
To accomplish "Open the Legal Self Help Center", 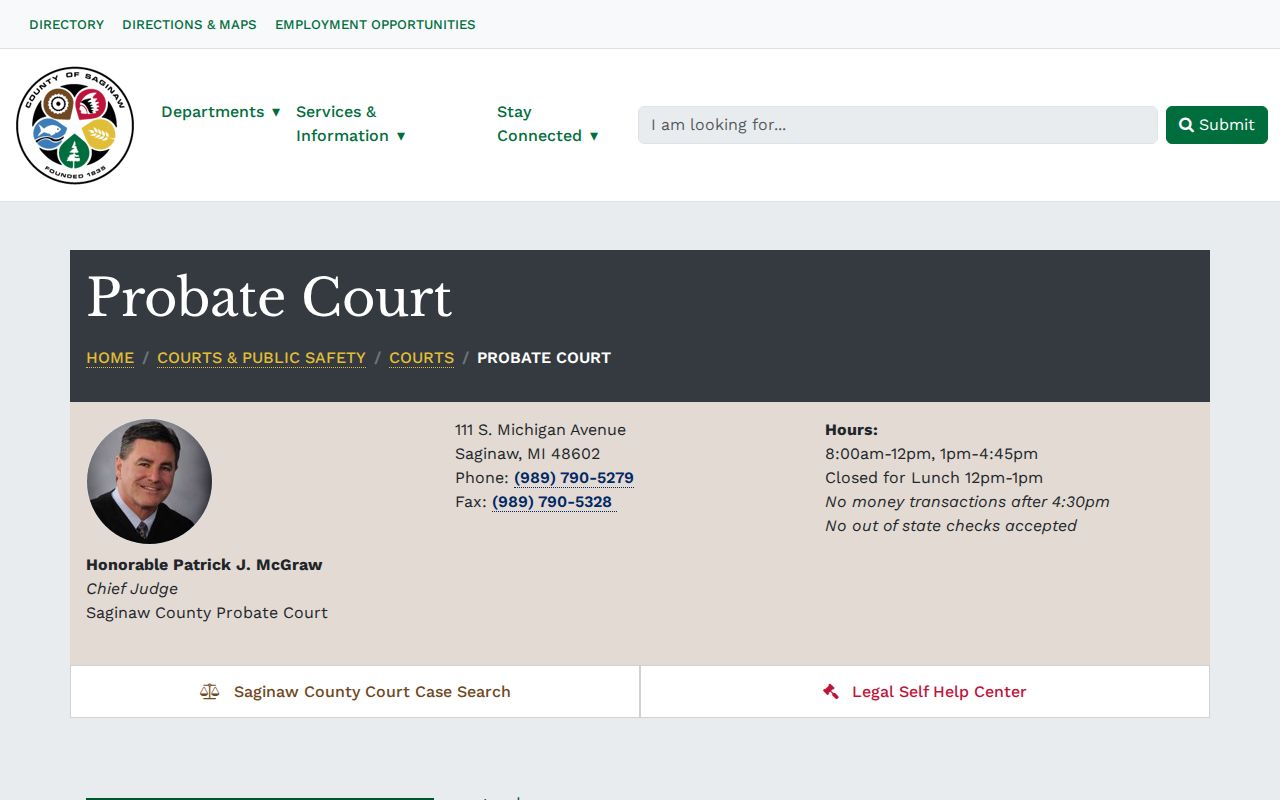I will pos(925,691).
